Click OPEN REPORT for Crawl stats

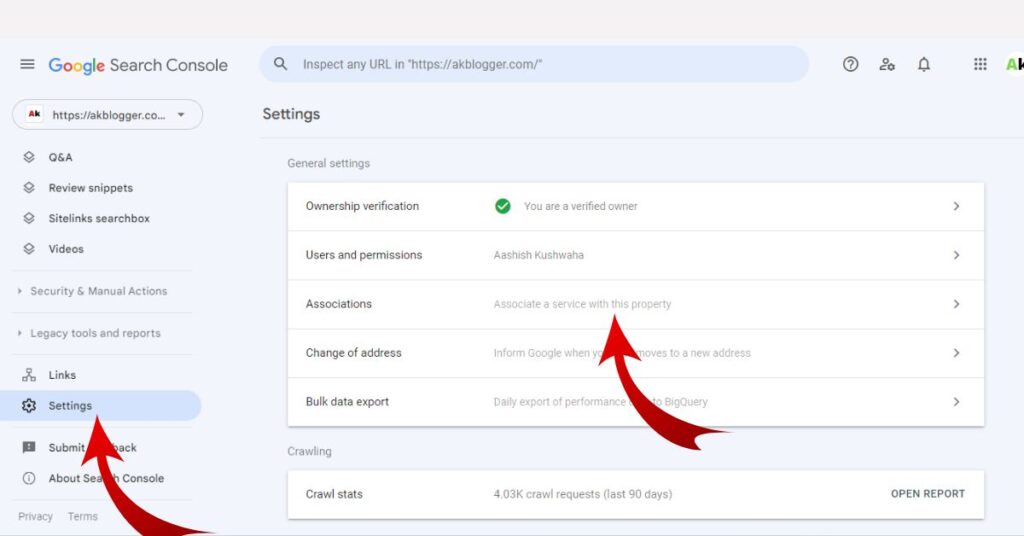927,494
